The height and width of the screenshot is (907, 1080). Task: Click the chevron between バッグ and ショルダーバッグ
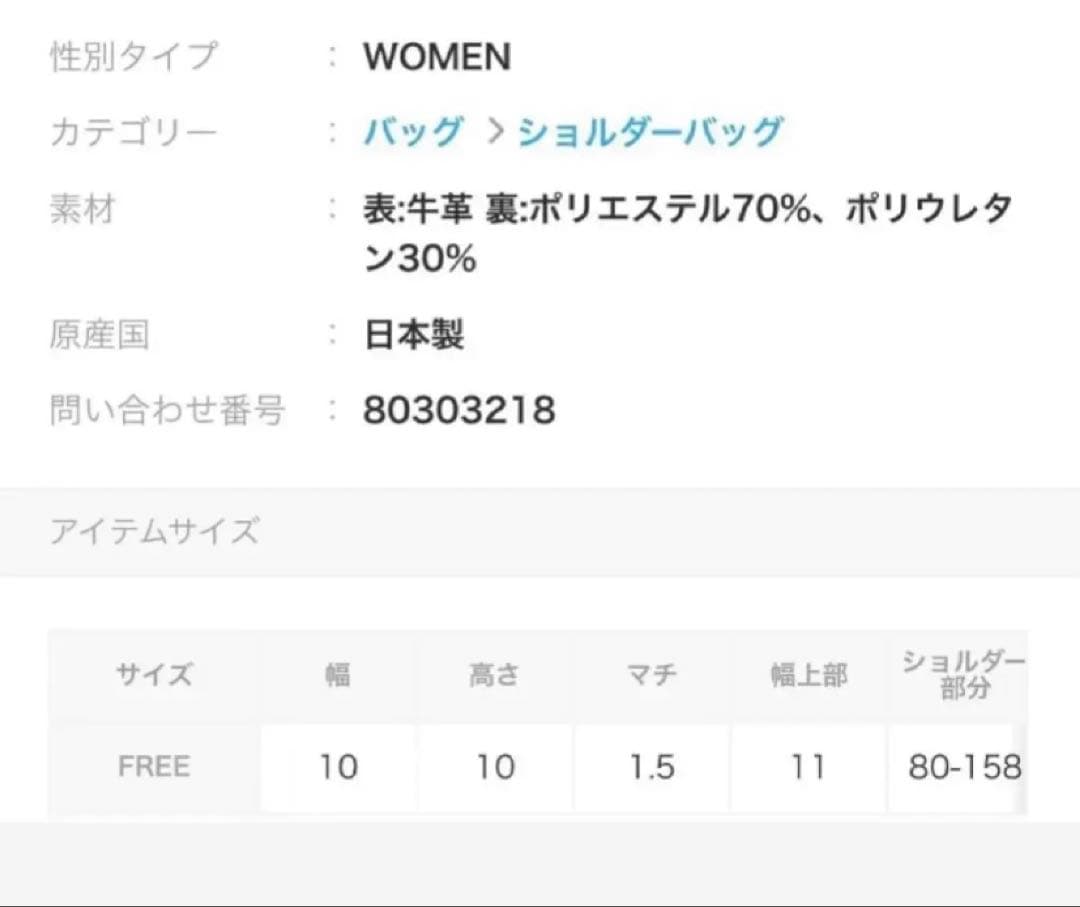click(x=493, y=132)
